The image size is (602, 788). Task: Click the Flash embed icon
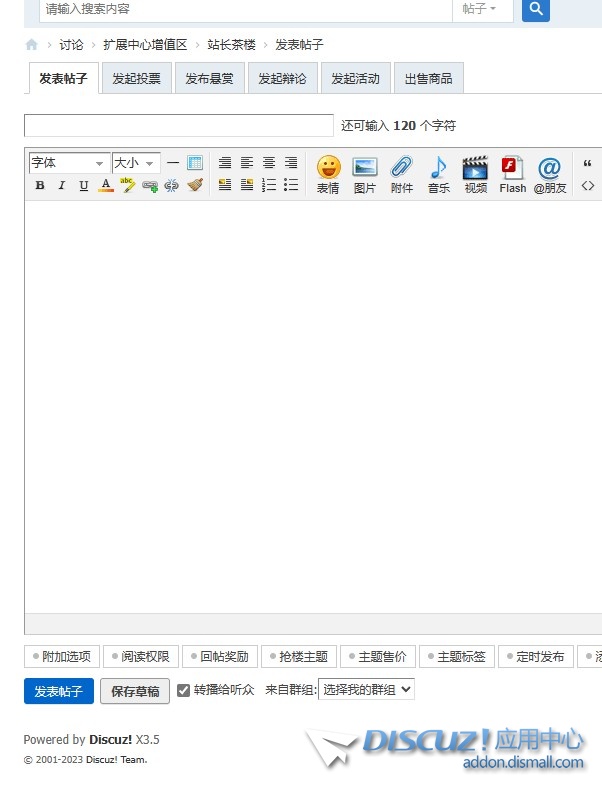click(x=512, y=172)
